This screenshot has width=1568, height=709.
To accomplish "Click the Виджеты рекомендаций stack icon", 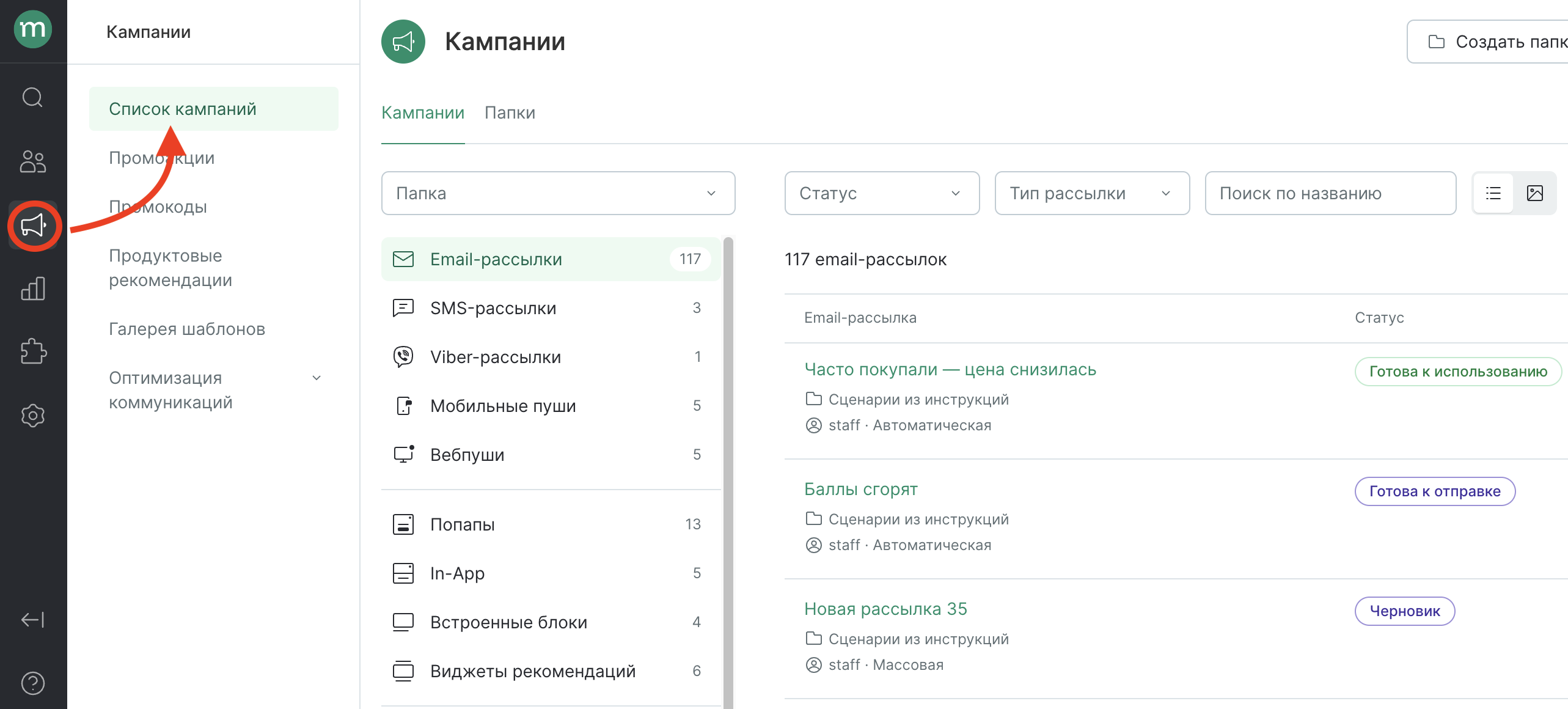I will point(403,671).
